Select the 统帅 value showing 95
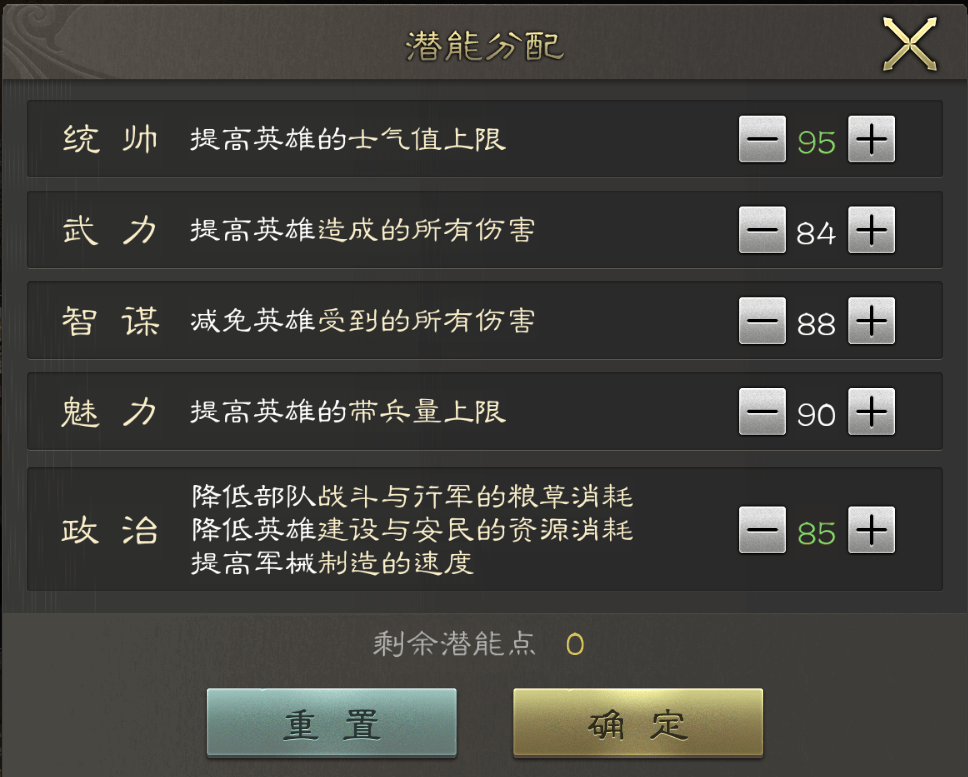Viewport: 968px width, 777px height. coord(817,140)
